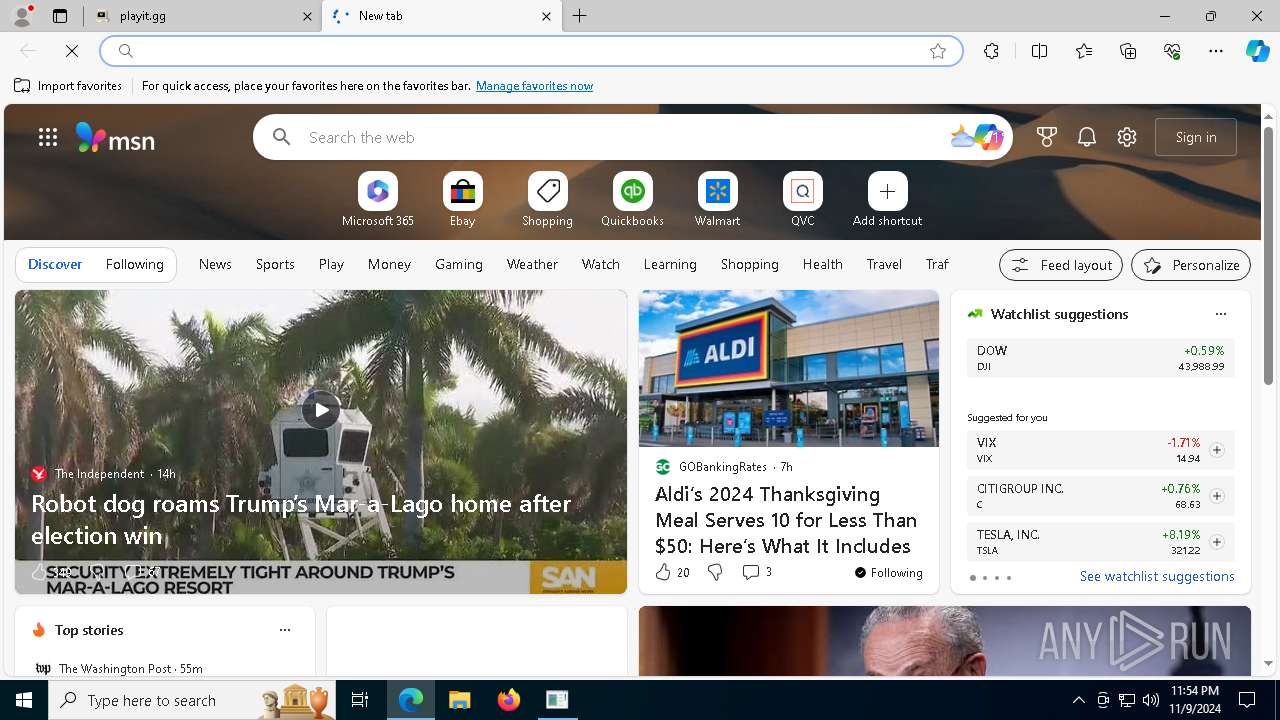Open comments on Aldi article
Viewport: 1280px width, 720px height.
[x=757, y=572]
